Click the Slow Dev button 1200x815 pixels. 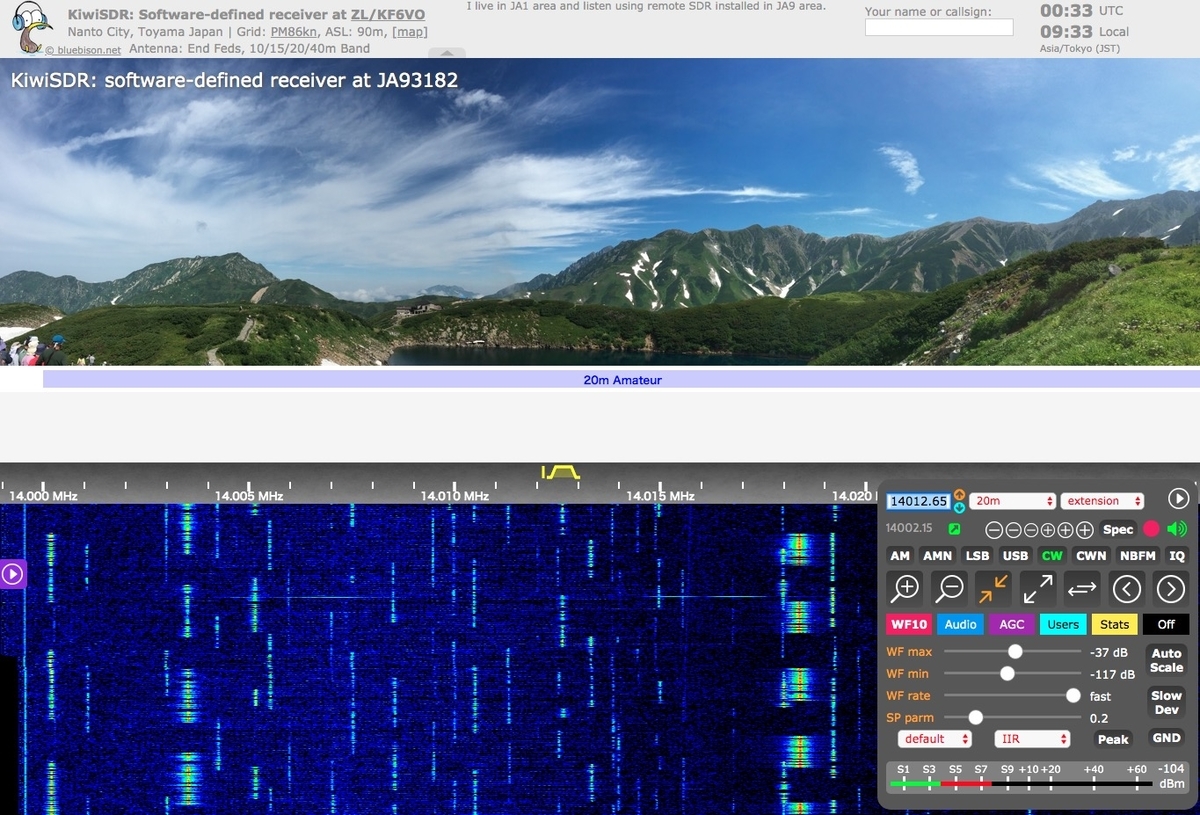pos(1166,703)
